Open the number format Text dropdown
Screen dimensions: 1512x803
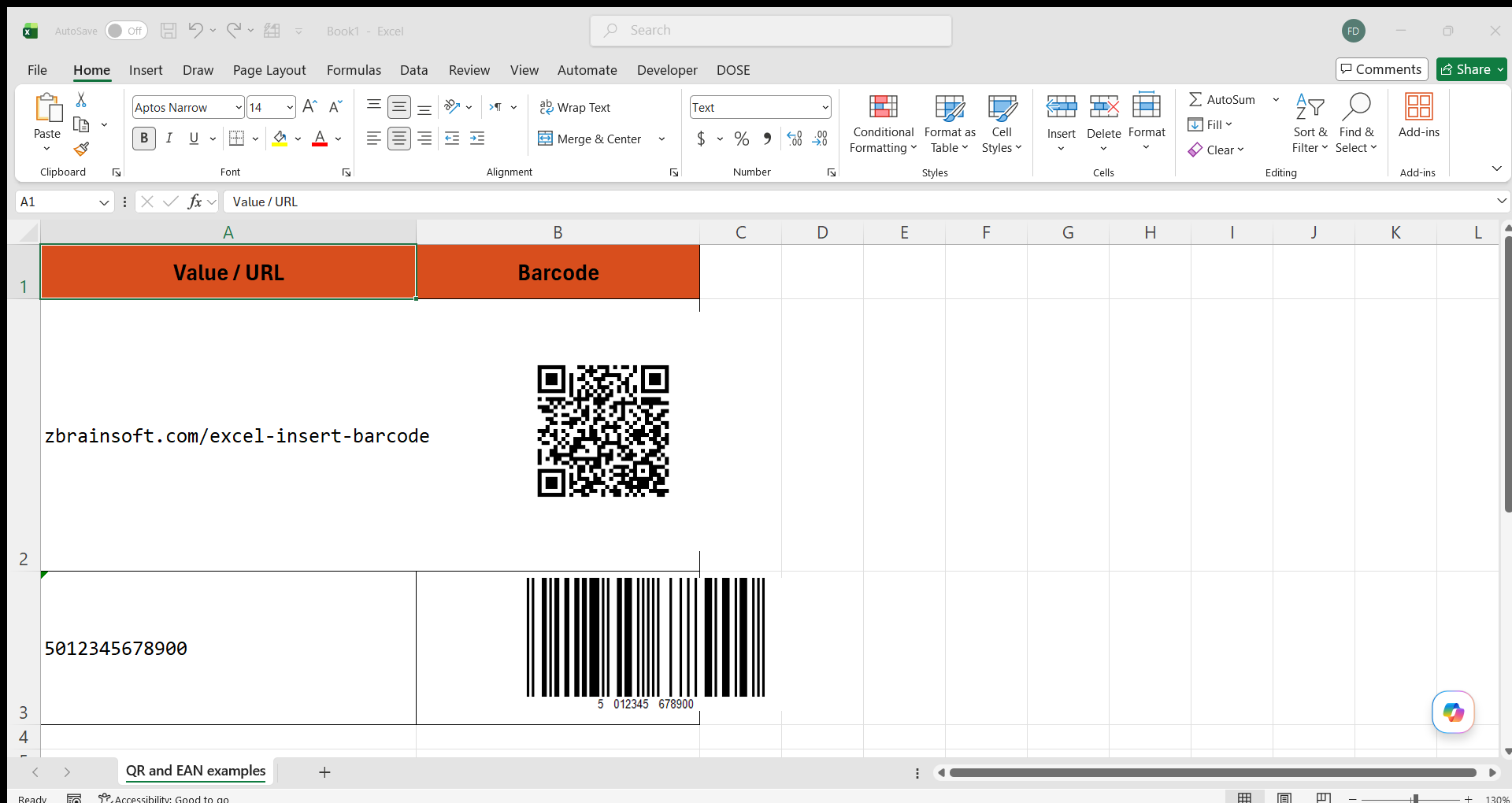[x=825, y=107]
